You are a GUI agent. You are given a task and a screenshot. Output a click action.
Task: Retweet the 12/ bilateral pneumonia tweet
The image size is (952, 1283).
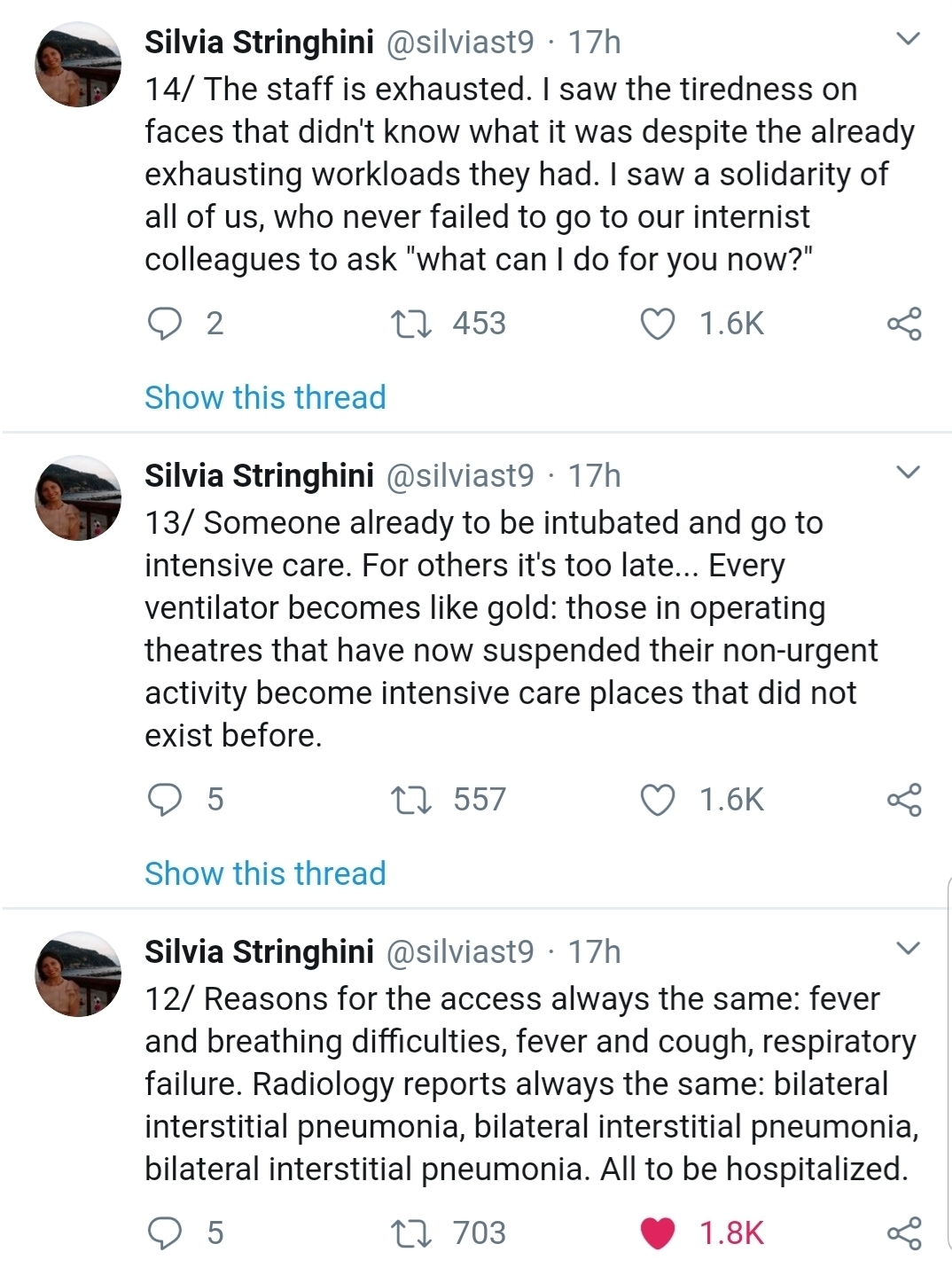[x=411, y=1233]
